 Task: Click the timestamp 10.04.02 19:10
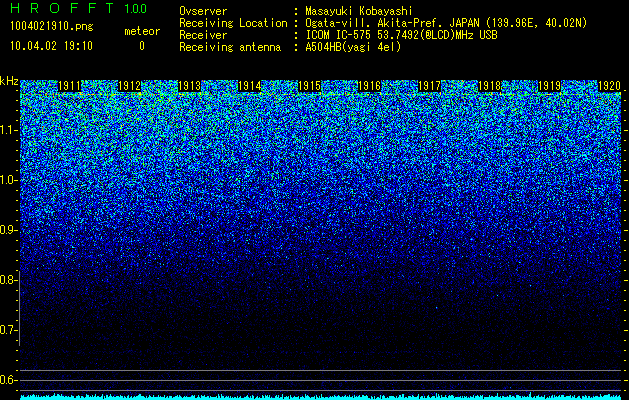51,46
